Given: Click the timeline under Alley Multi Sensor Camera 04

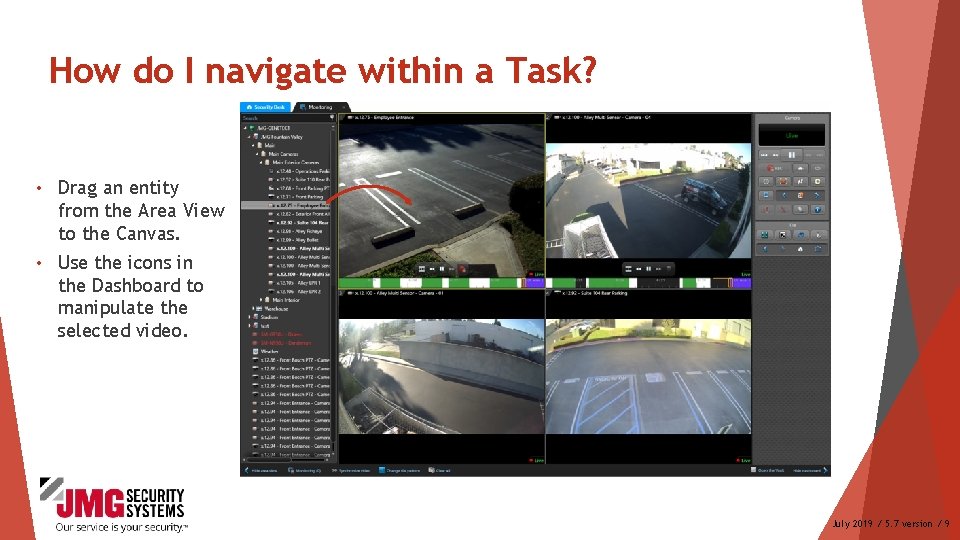Looking at the screenshot, I should [x=648, y=283].
